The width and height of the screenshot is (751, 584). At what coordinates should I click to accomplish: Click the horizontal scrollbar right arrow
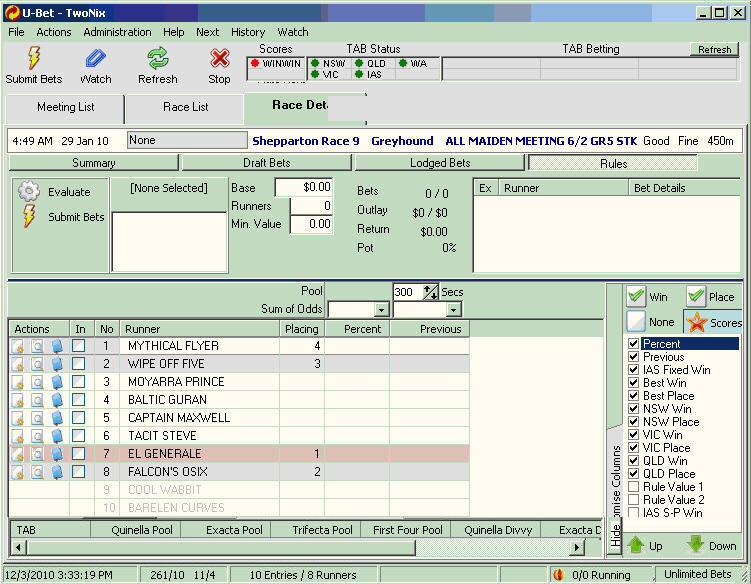(577, 547)
